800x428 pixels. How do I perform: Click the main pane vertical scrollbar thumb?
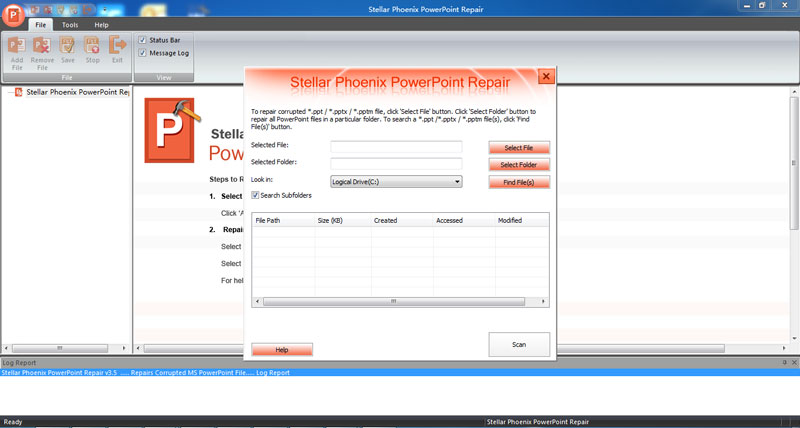pyautogui.click(x=794, y=163)
